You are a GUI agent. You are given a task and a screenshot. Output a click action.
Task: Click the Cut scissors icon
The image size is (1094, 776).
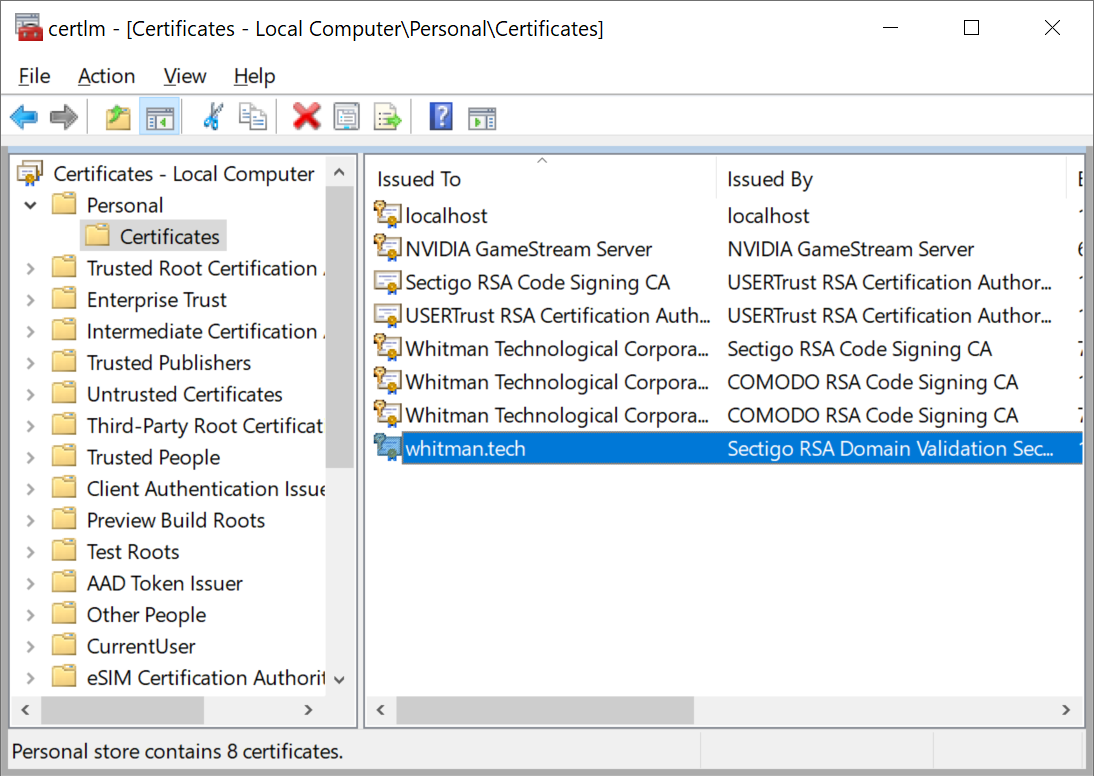point(213,117)
